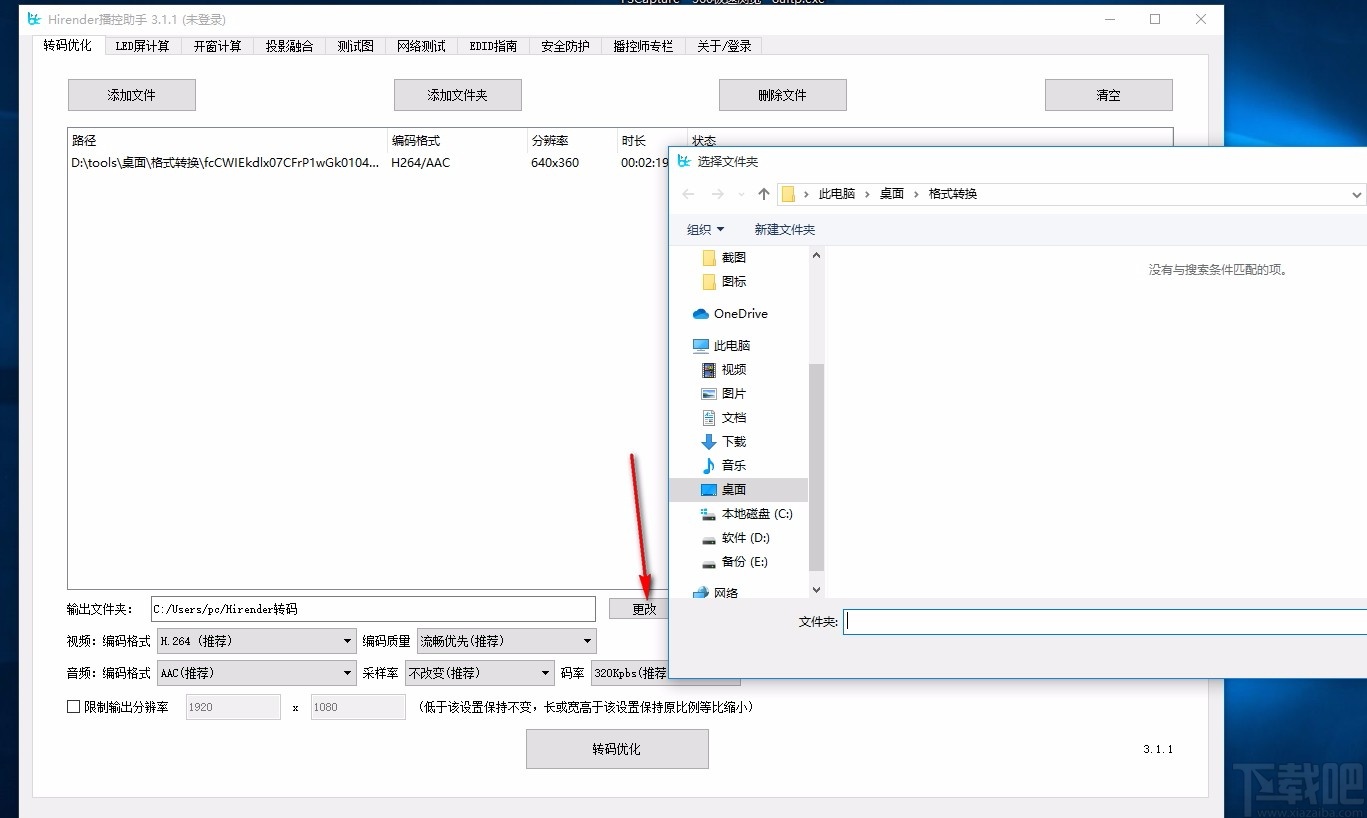Switch to the 测试图 tab
Viewport: 1367px width, 818px height.
tap(355, 45)
